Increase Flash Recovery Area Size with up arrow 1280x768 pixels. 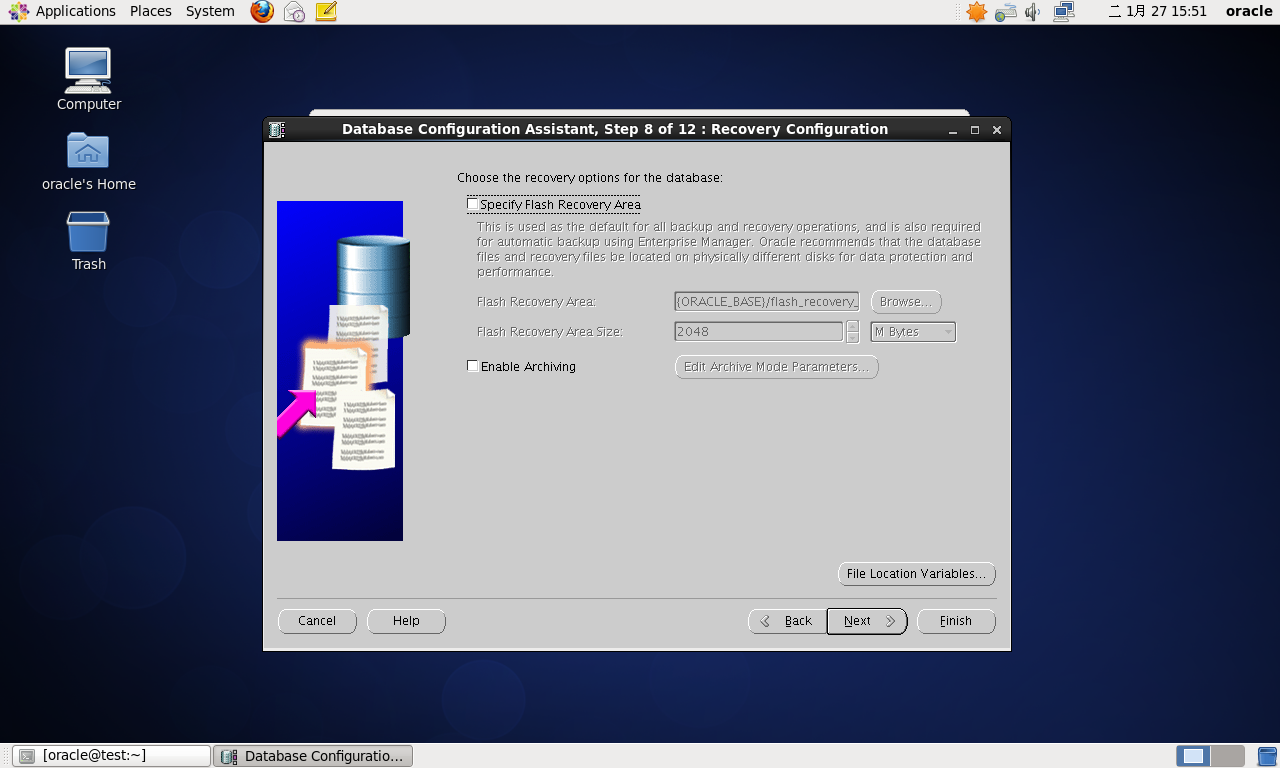853,326
